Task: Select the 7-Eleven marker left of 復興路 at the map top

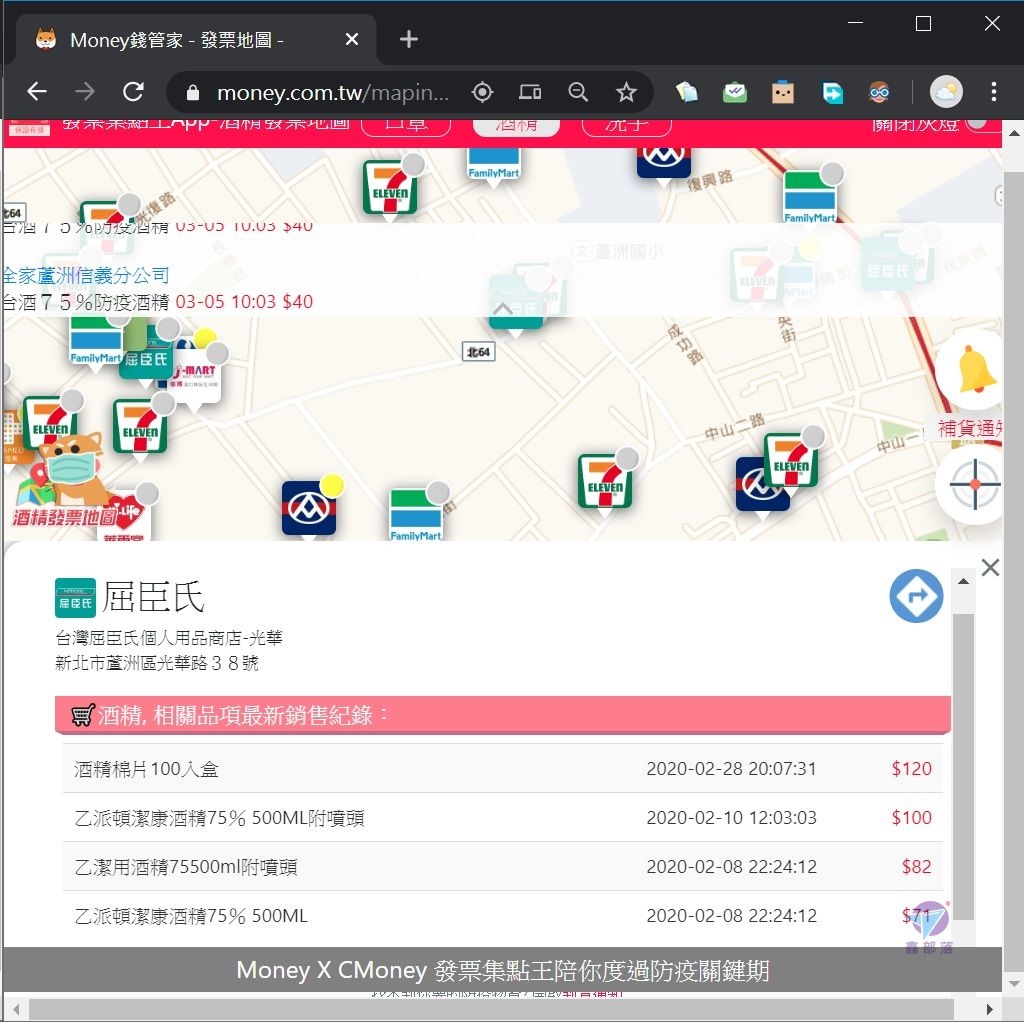Action: 391,188
